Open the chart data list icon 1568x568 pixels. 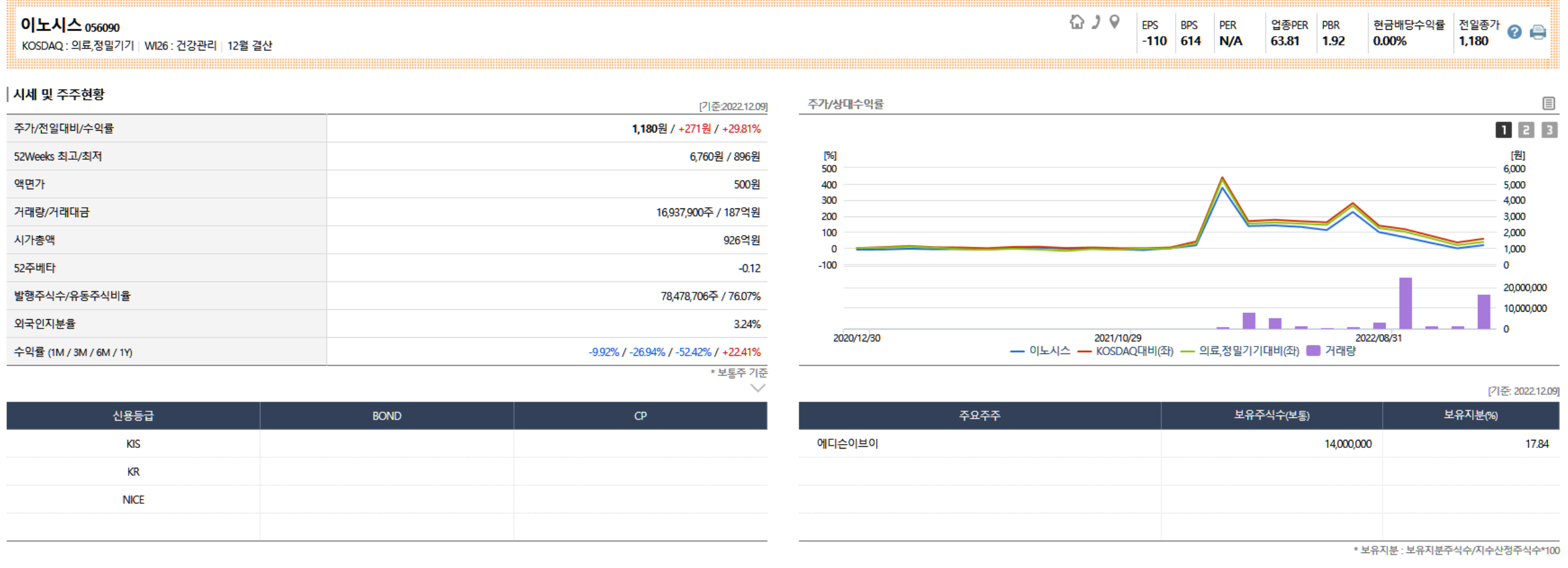[1549, 103]
